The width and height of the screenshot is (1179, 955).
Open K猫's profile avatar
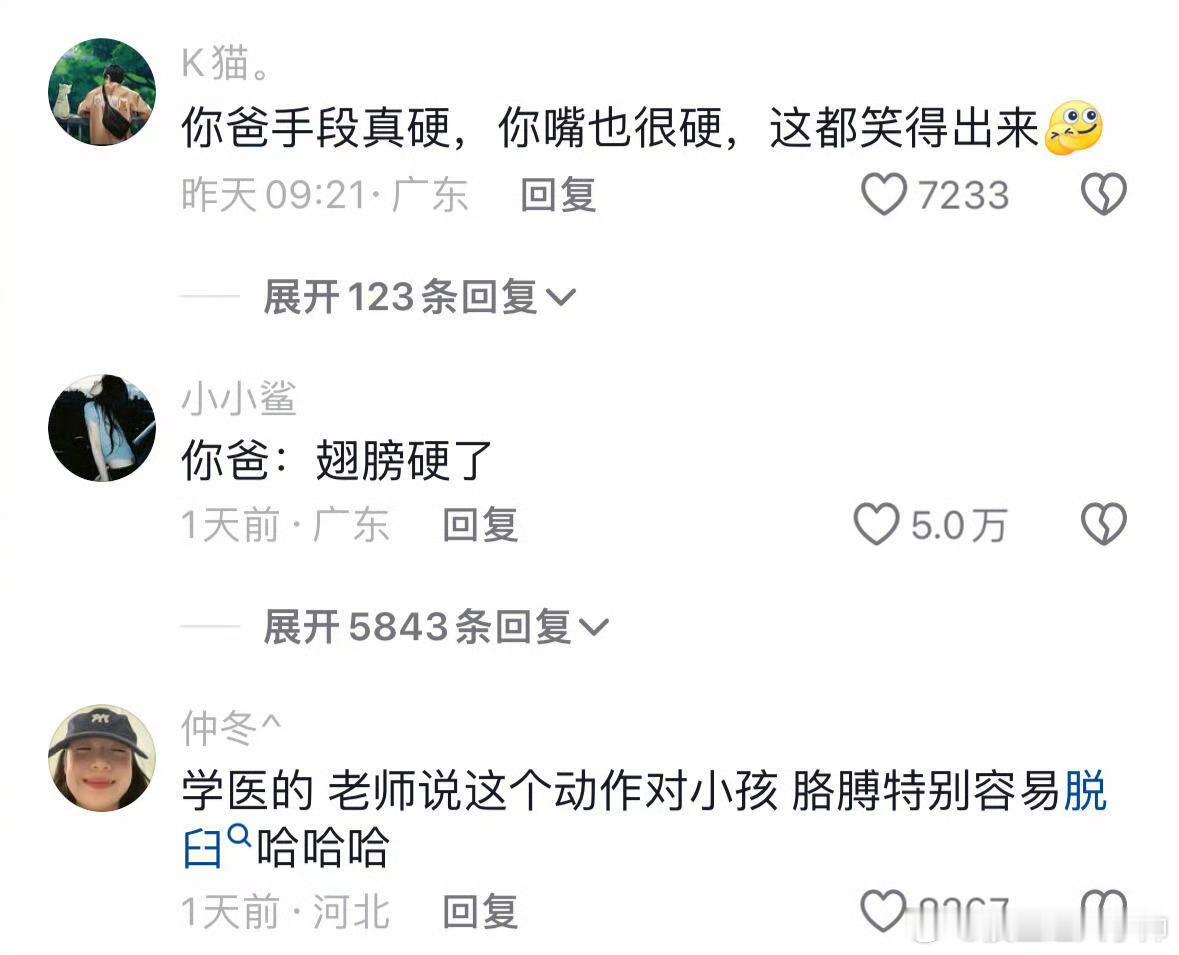102,92
